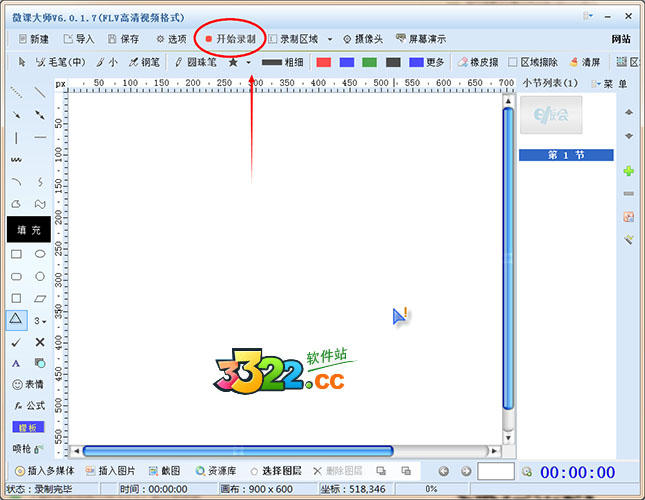Select the parallelogram shape tool
Image resolution: width=645 pixels, height=500 pixels.
40,299
